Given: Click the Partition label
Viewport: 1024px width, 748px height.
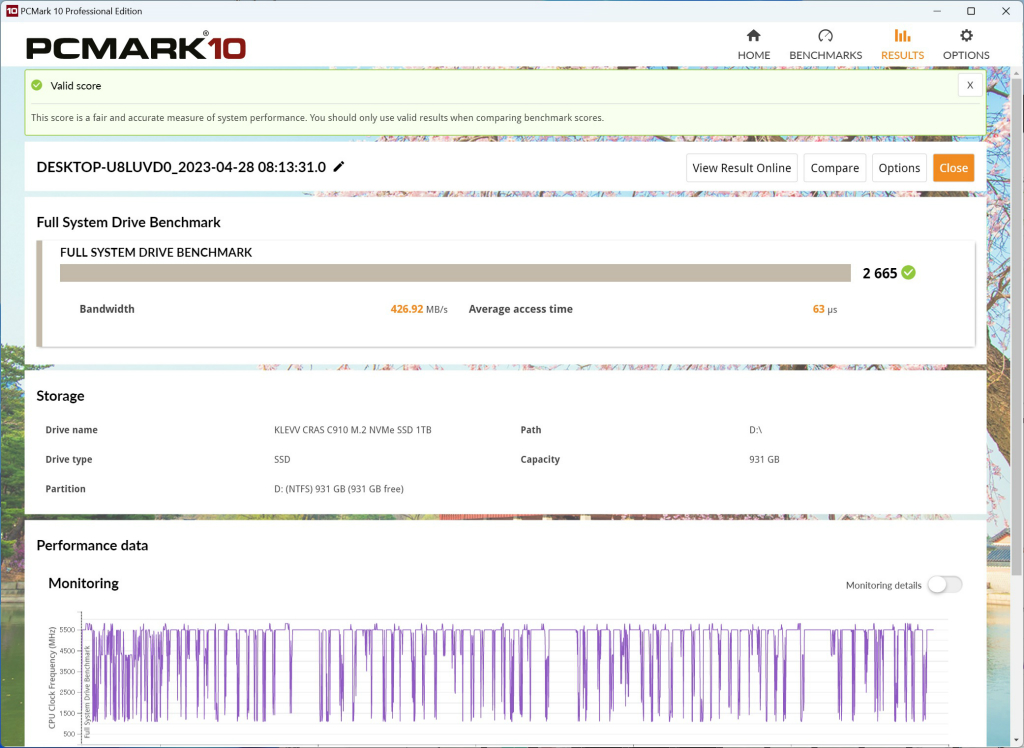Looking at the screenshot, I should pyautogui.click(x=65, y=489).
